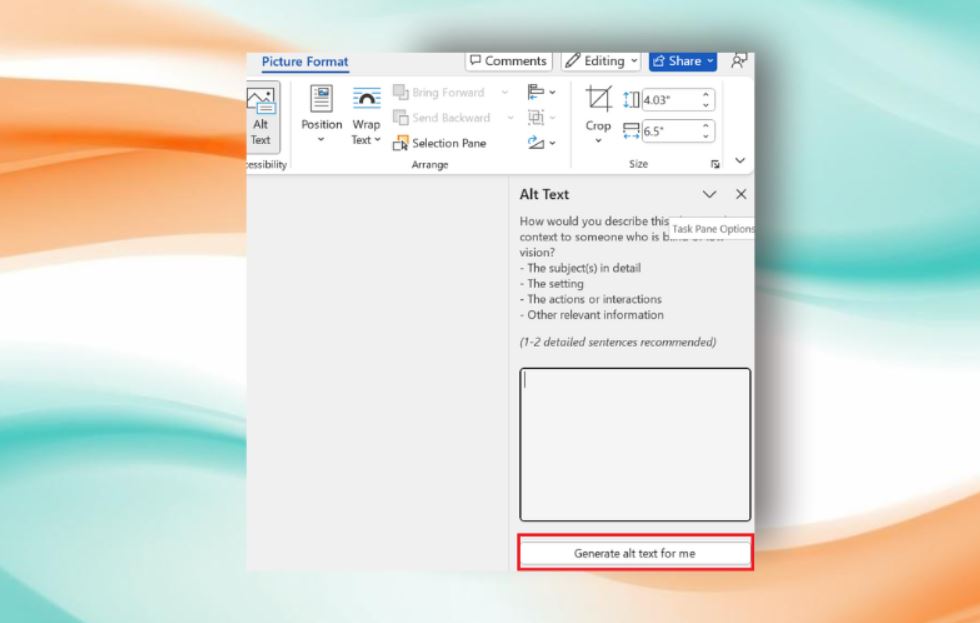Switch to the Picture Format tab
The width and height of the screenshot is (980, 623).
pyautogui.click(x=304, y=62)
